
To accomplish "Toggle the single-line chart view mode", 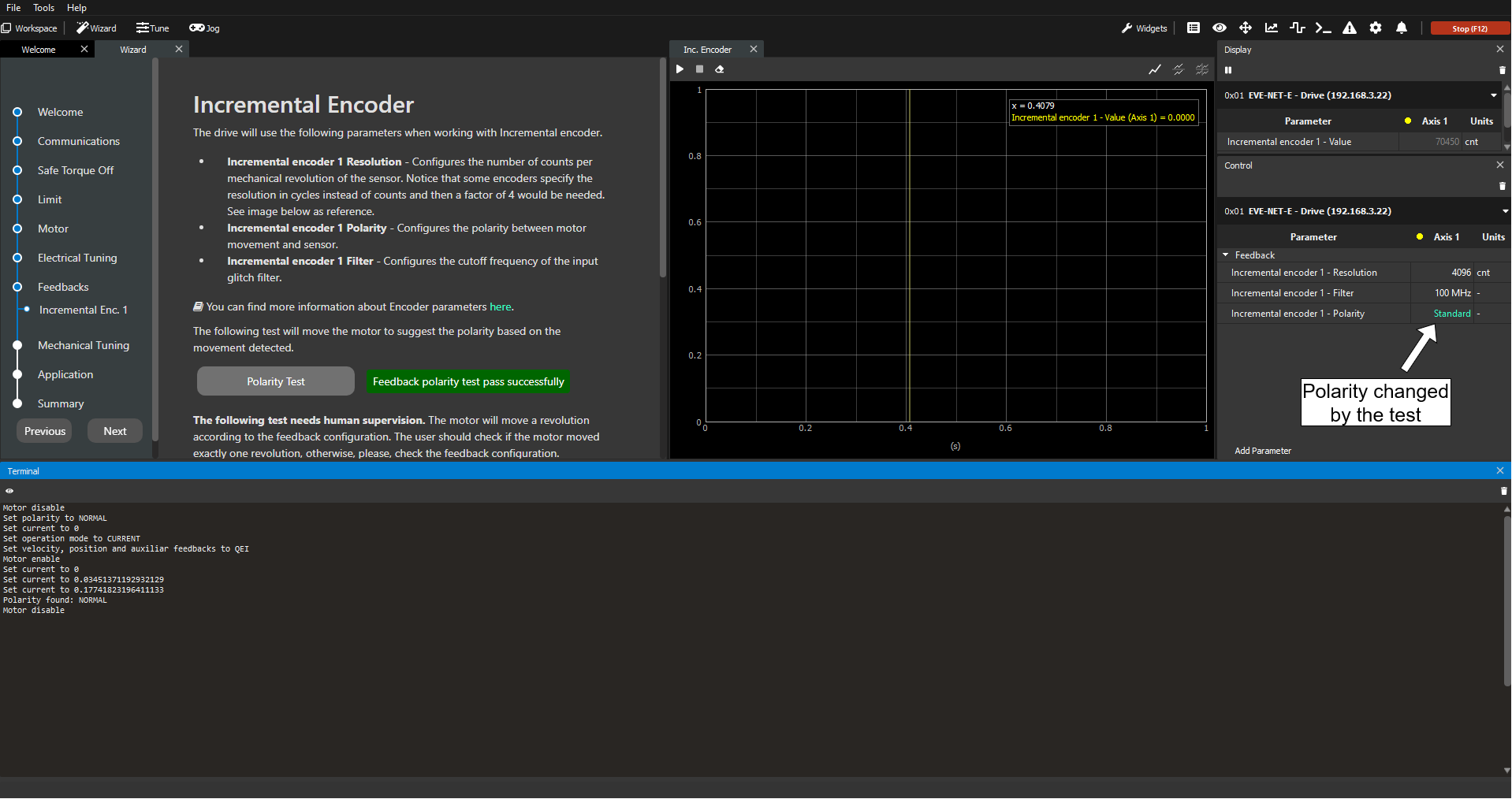I will (1154, 69).
